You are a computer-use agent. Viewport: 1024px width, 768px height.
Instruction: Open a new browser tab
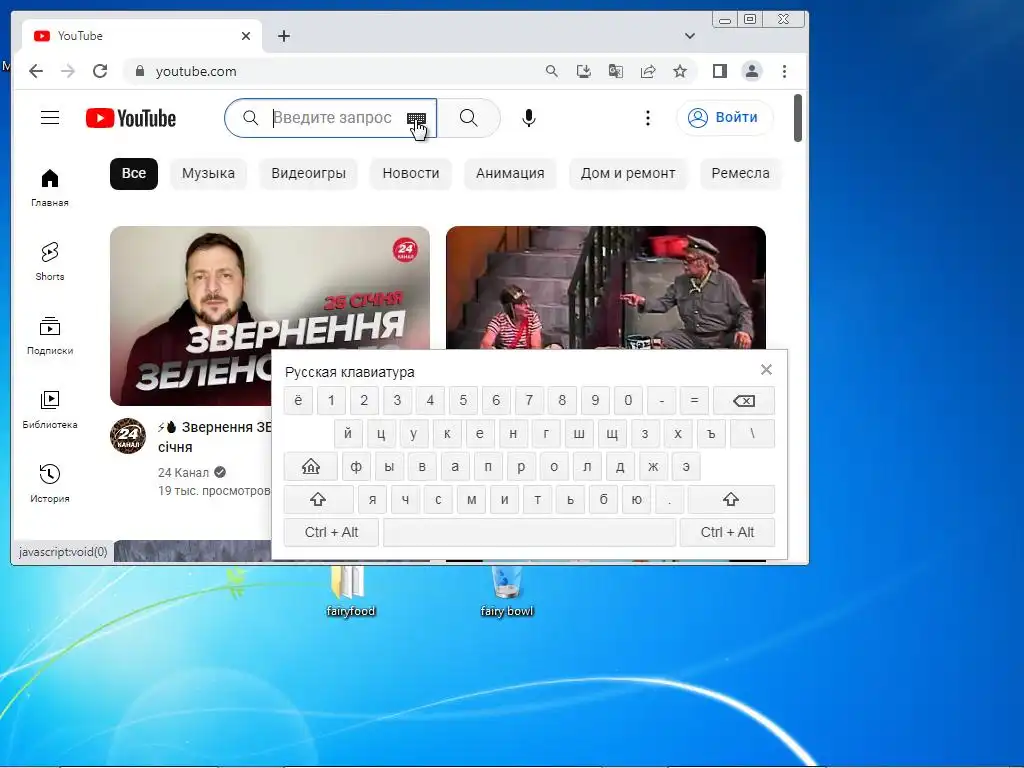coord(283,36)
